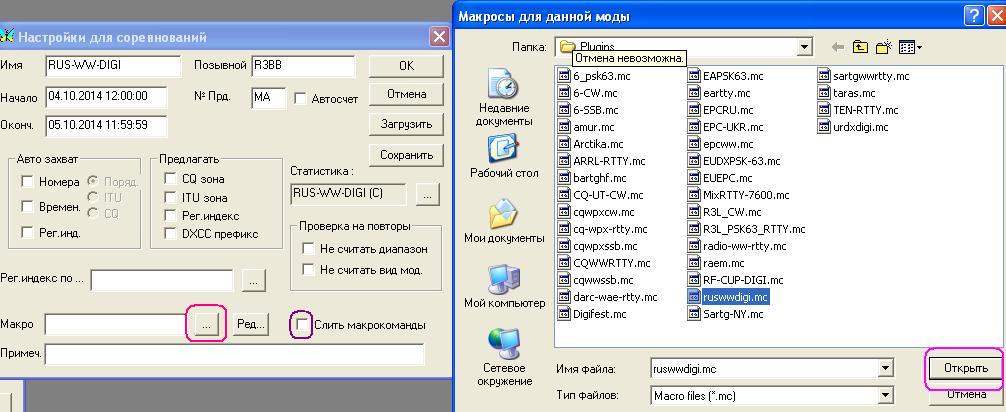Image resolution: width=1006 pixels, height=412 pixels.
Task: Select the CQWWRTTY.mc file
Action: pos(611,263)
